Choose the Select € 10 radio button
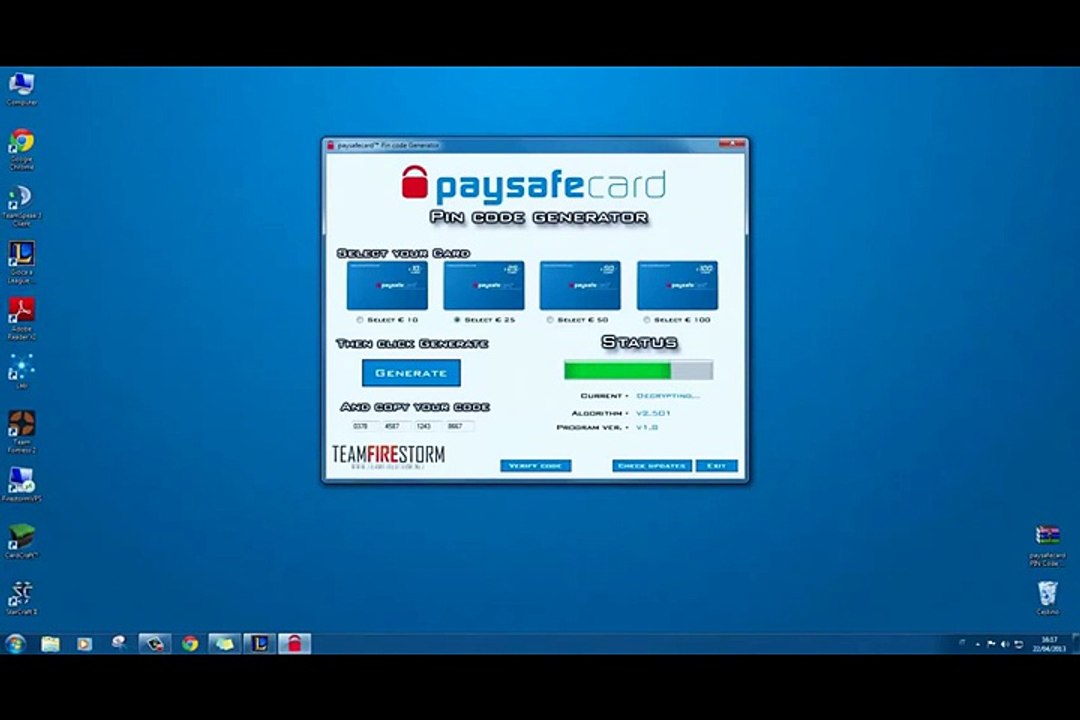The height and width of the screenshot is (720, 1080). (x=360, y=320)
